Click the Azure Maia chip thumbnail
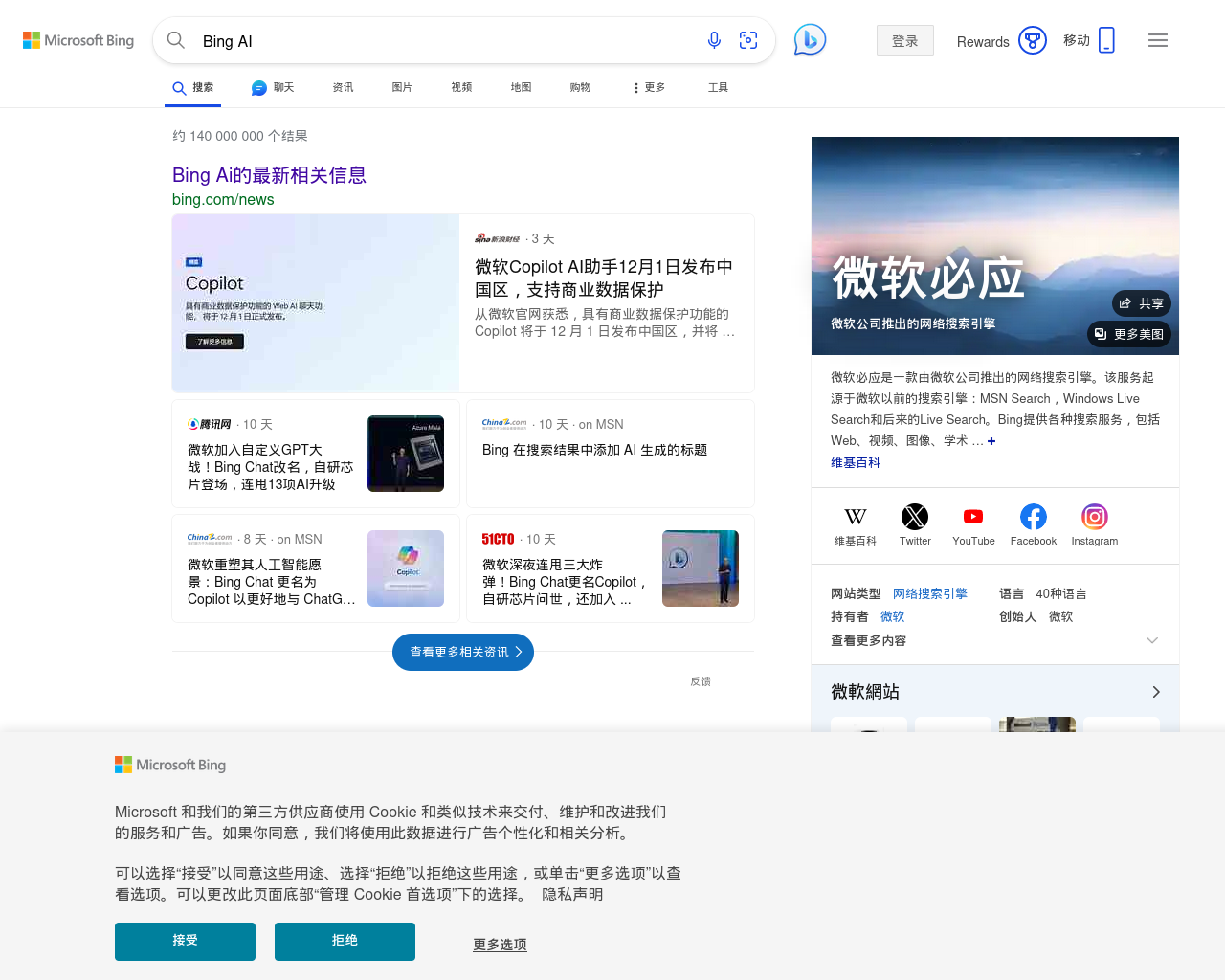Viewport: 1225px width, 980px height. coord(406,454)
